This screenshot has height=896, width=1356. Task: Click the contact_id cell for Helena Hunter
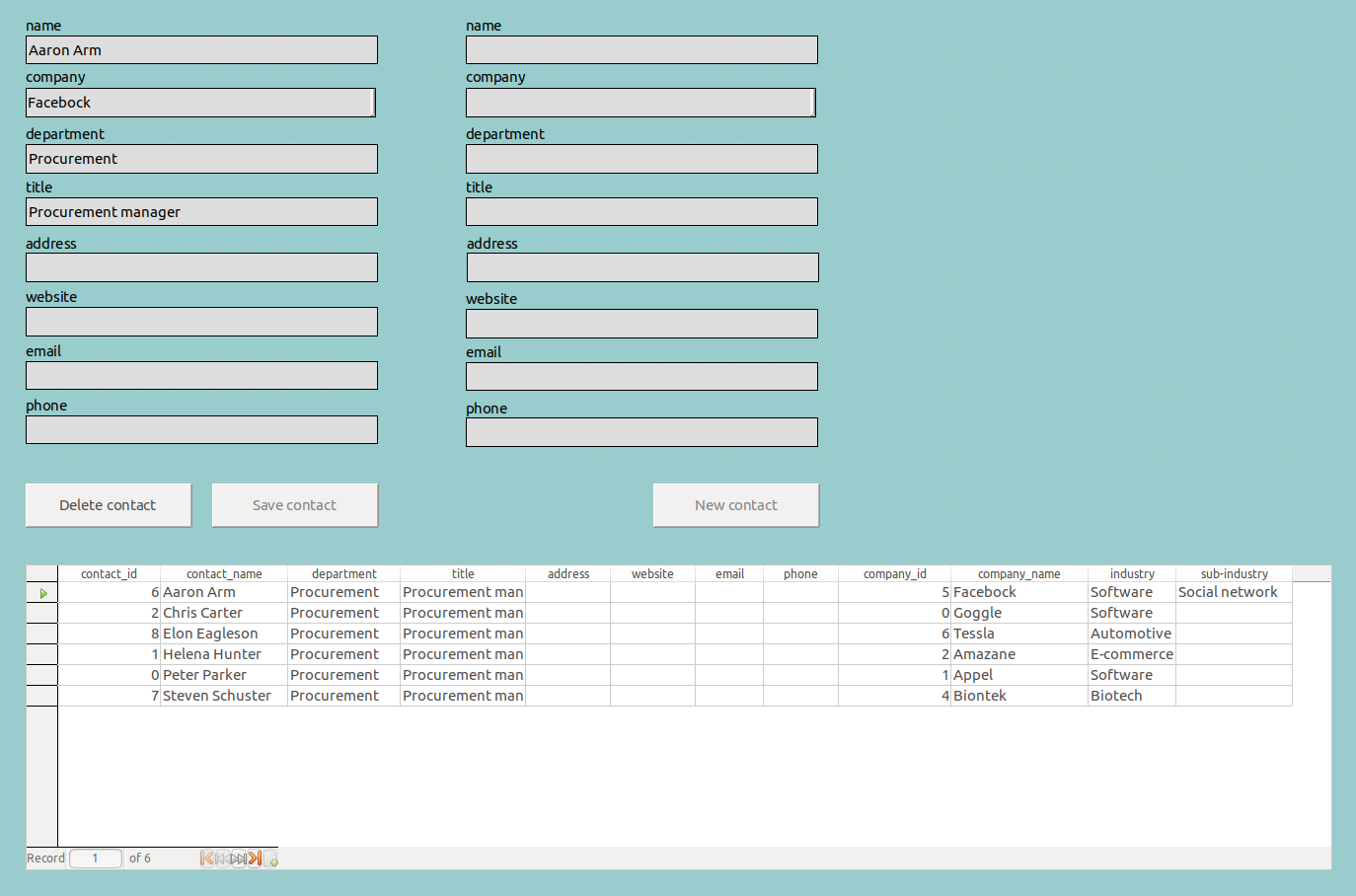(x=109, y=654)
